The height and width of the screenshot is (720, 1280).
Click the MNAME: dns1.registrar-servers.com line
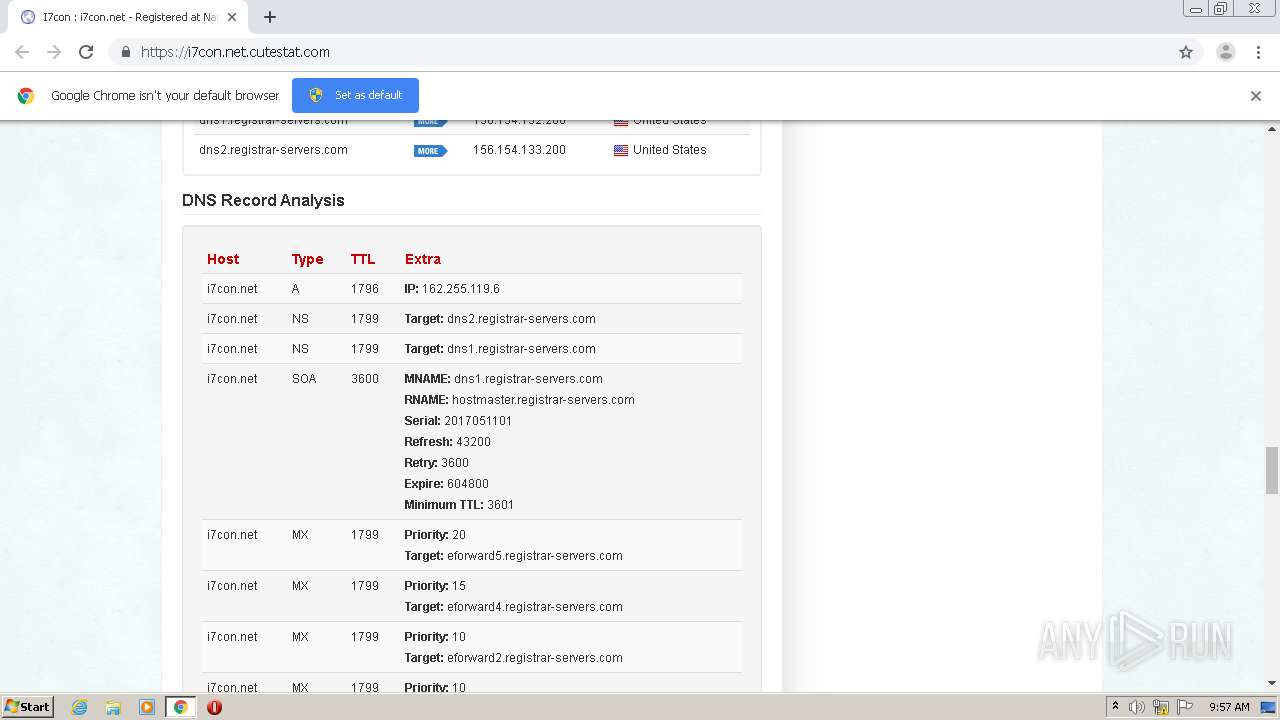click(x=503, y=379)
